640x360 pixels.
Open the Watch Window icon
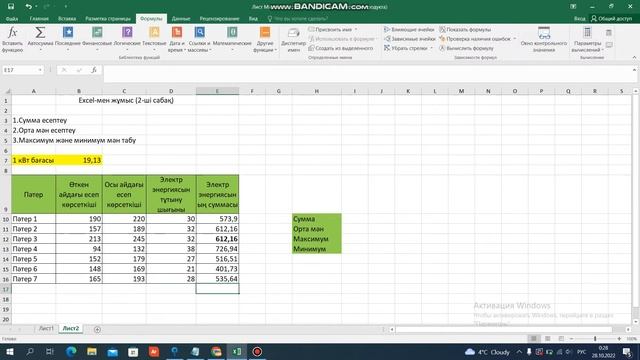[544, 33]
